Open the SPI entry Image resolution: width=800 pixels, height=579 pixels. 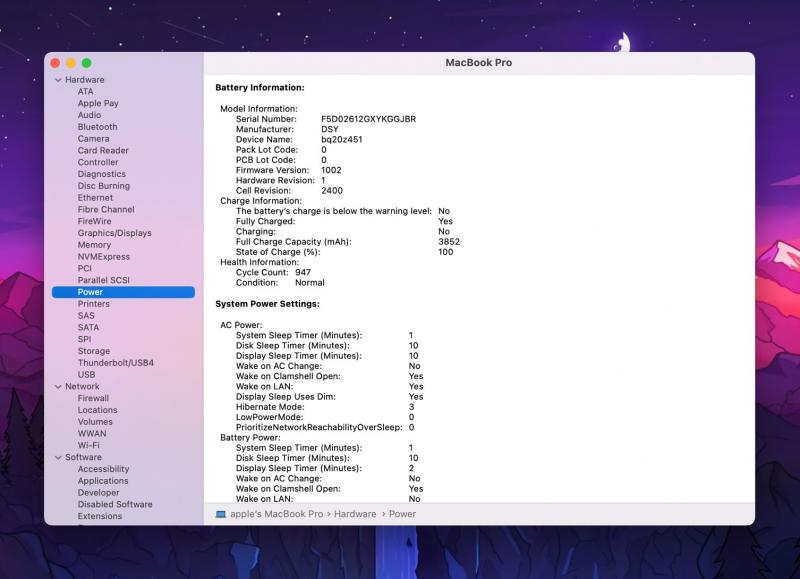[x=85, y=339]
